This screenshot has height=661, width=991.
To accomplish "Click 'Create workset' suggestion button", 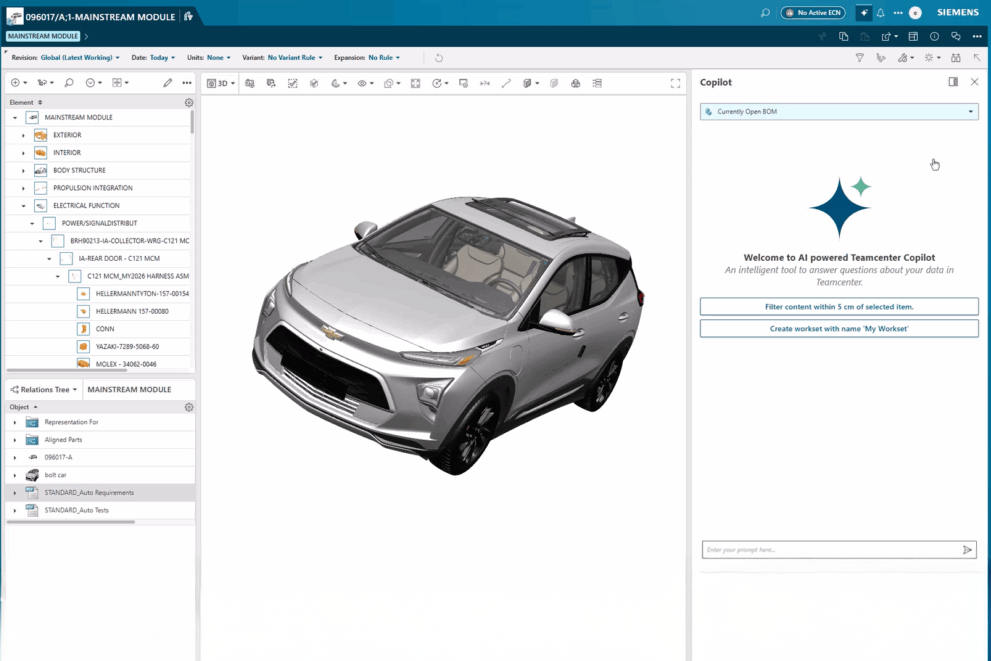I will (x=839, y=328).
